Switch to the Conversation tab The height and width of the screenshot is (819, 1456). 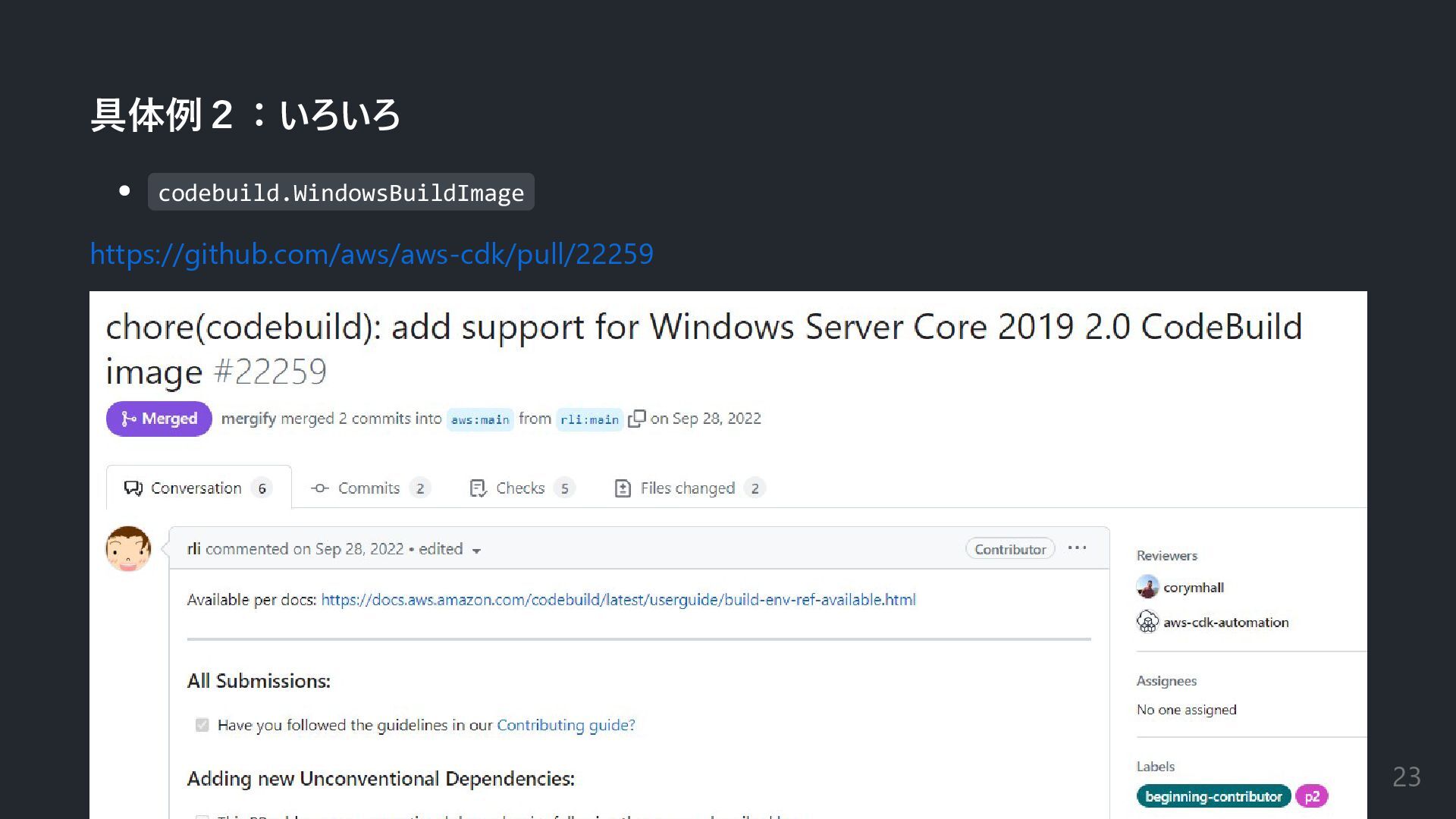coord(199,488)
